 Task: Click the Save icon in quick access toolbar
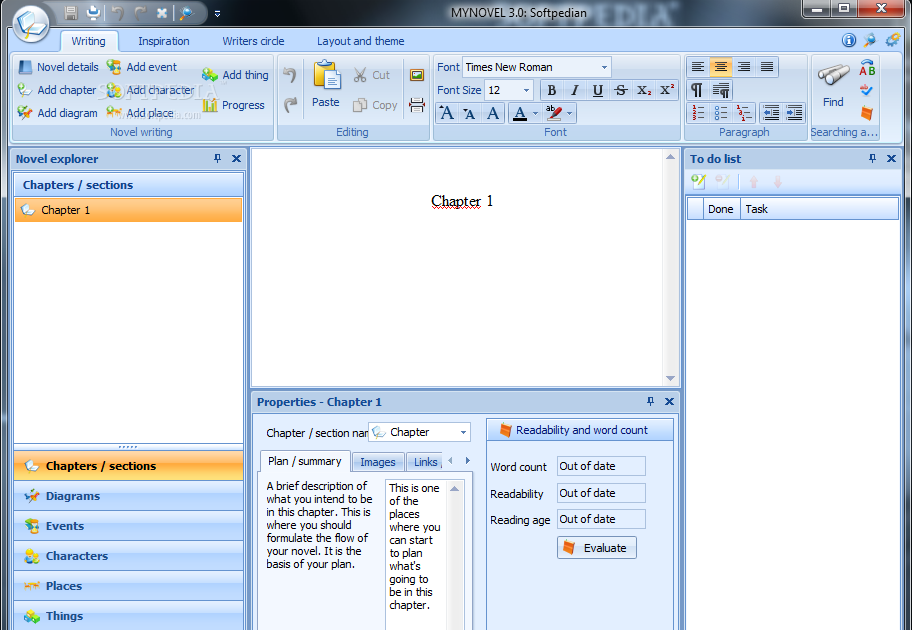pyautogui.click(x=71, y=13)
